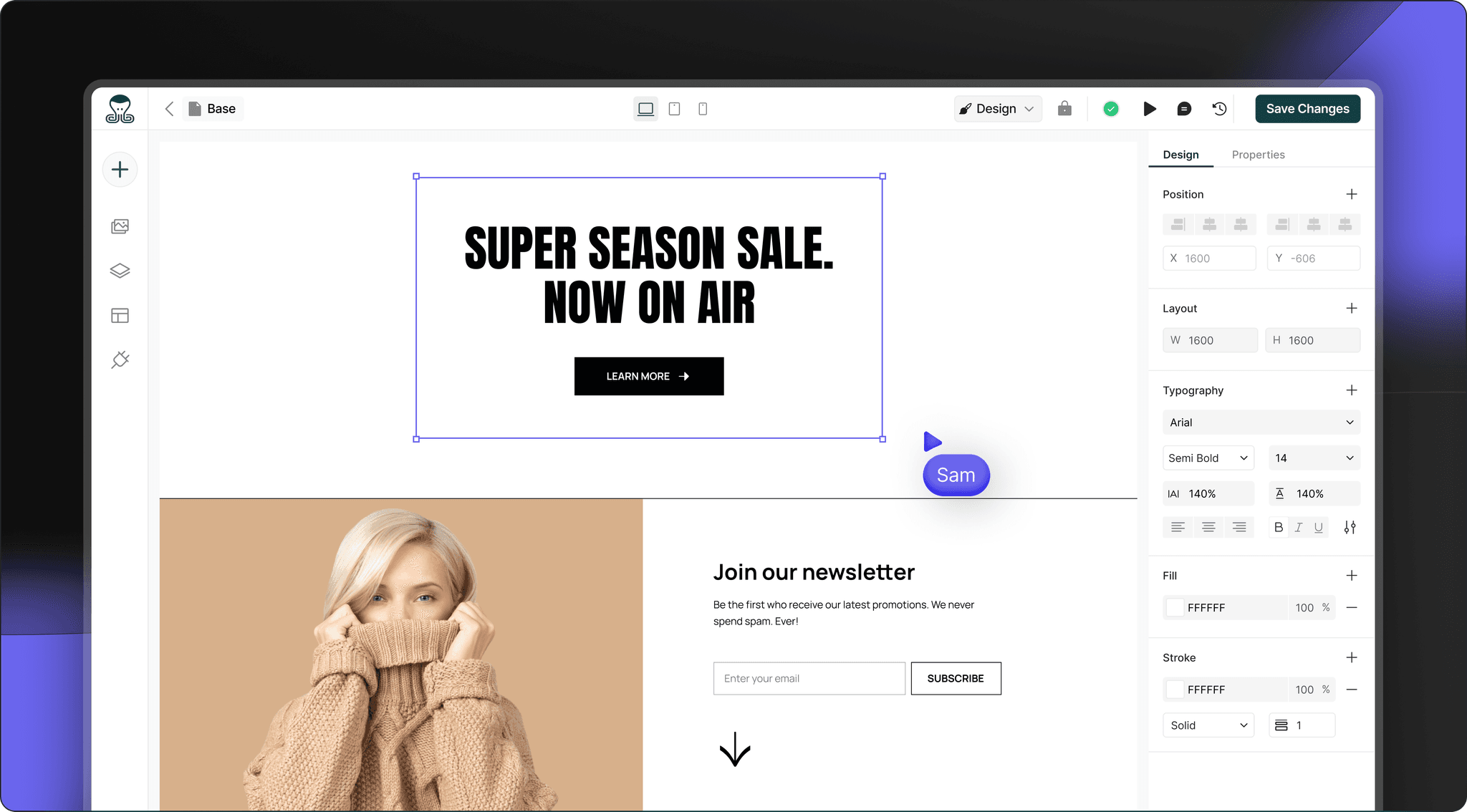
Task: Click the add element plus button in sidebar
Action: pos(120,170)
